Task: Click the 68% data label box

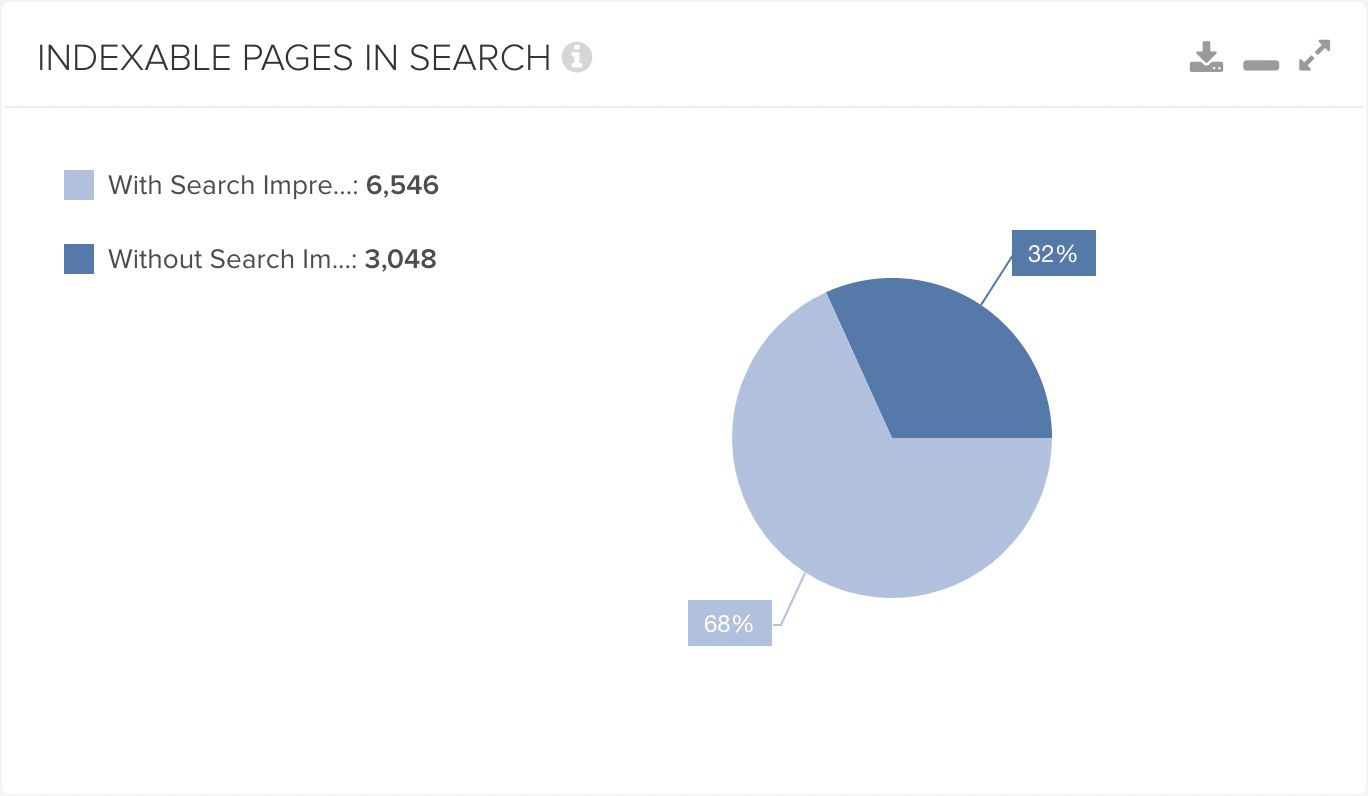Action: (x=730, y=623)
